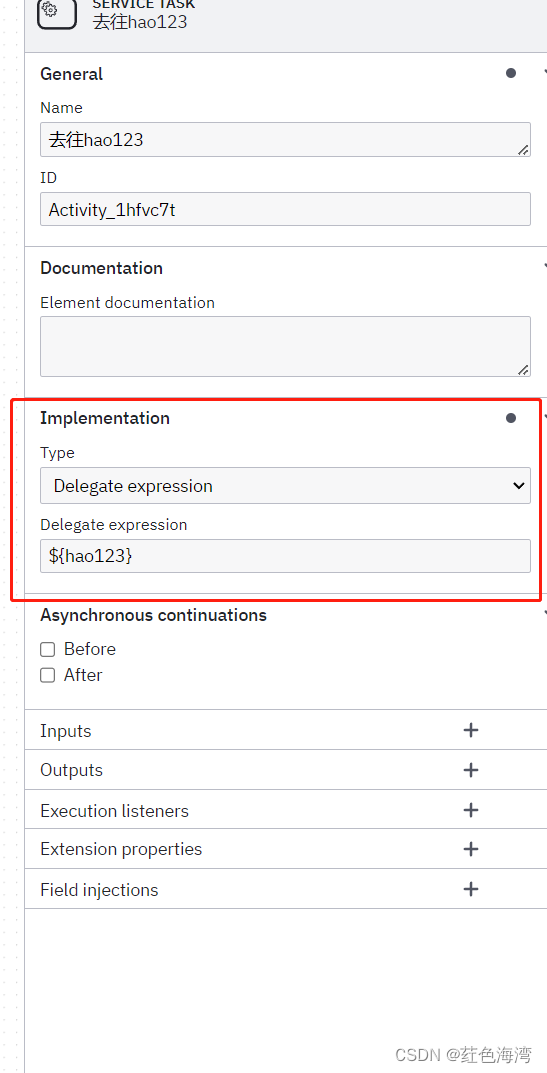
Task: Add an Extension property with plus icon
Action: click(x=470, y=849)
